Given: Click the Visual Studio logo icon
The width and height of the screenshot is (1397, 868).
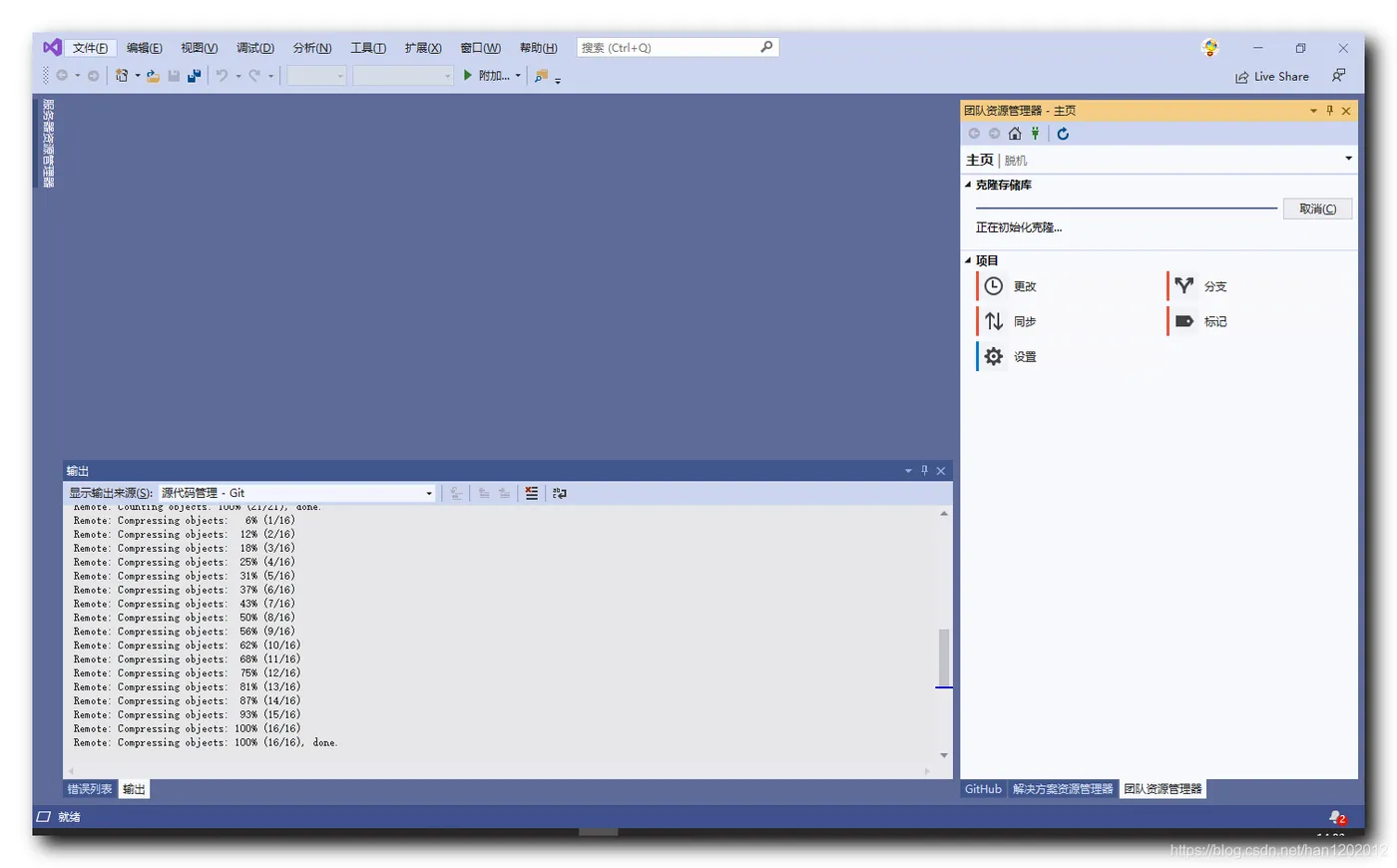Looking at the screenshot, I should point(52,47).
